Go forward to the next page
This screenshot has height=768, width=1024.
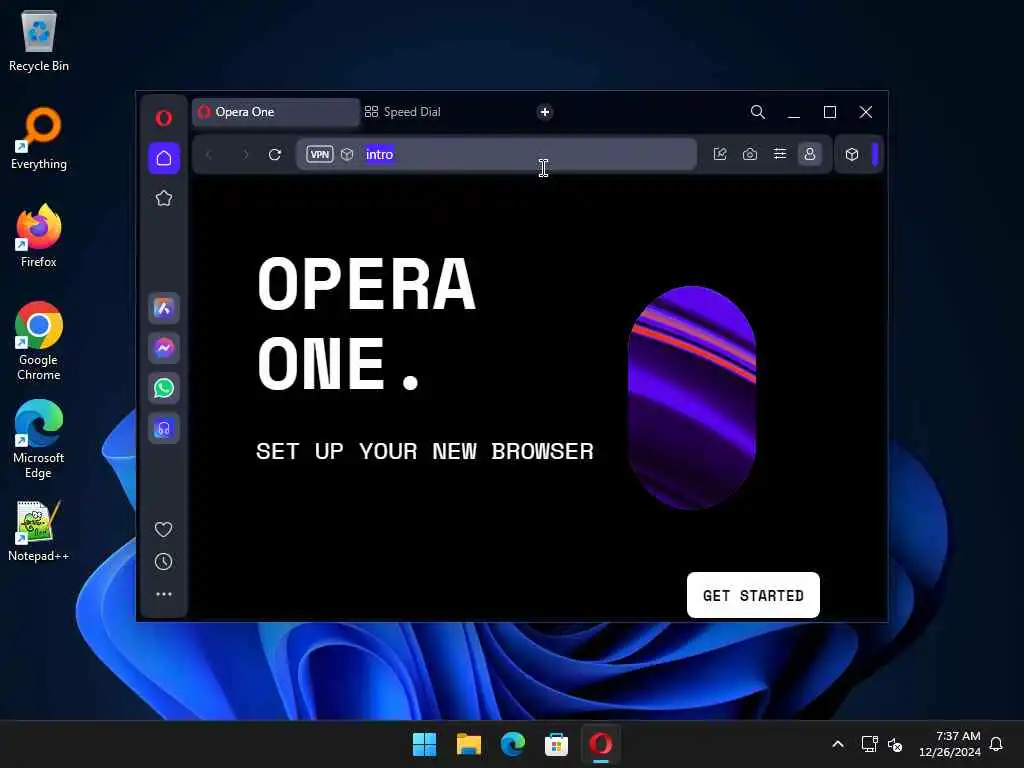[246, 155]
